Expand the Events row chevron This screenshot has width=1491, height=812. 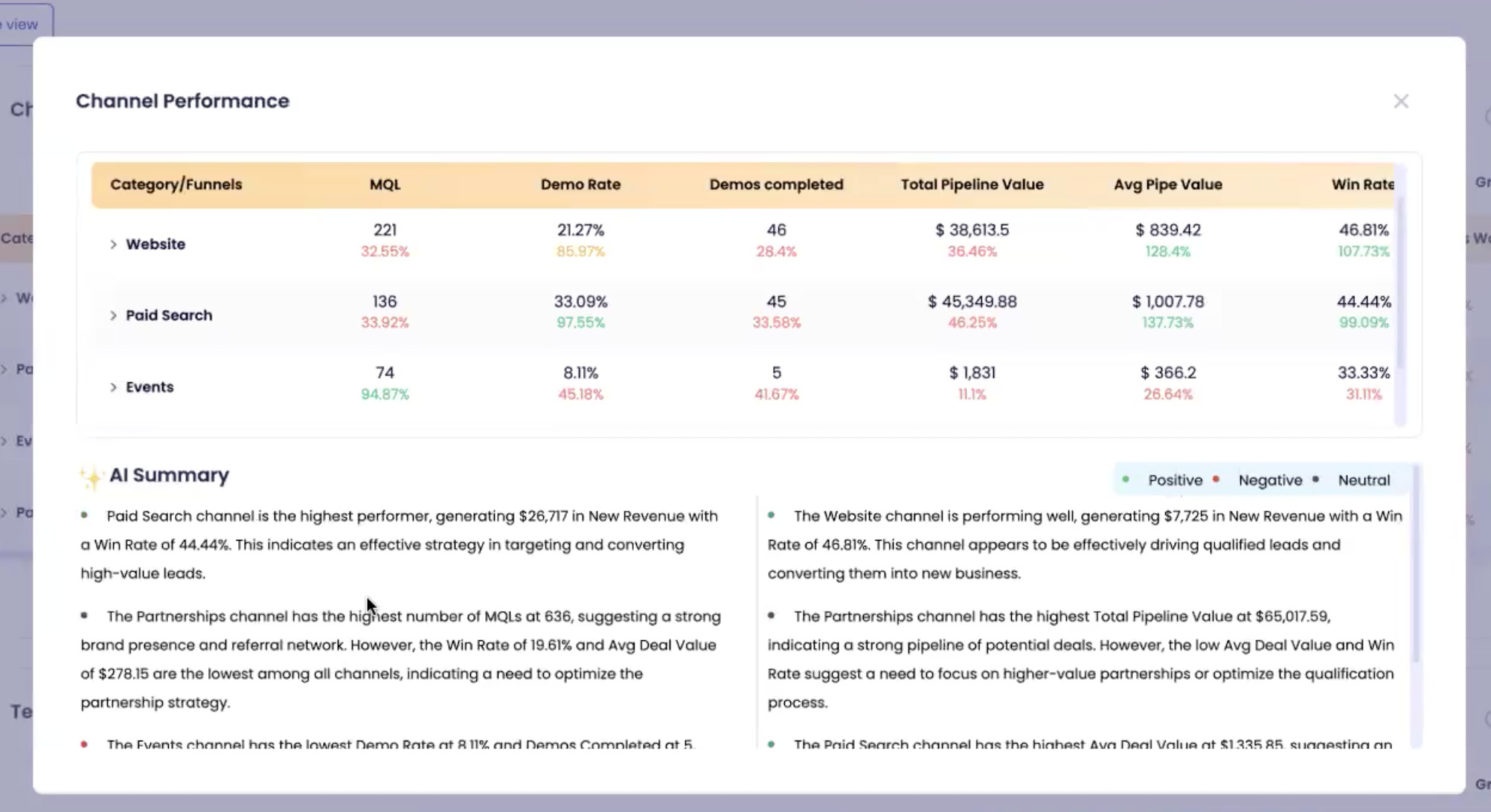[x=113, y=387]
